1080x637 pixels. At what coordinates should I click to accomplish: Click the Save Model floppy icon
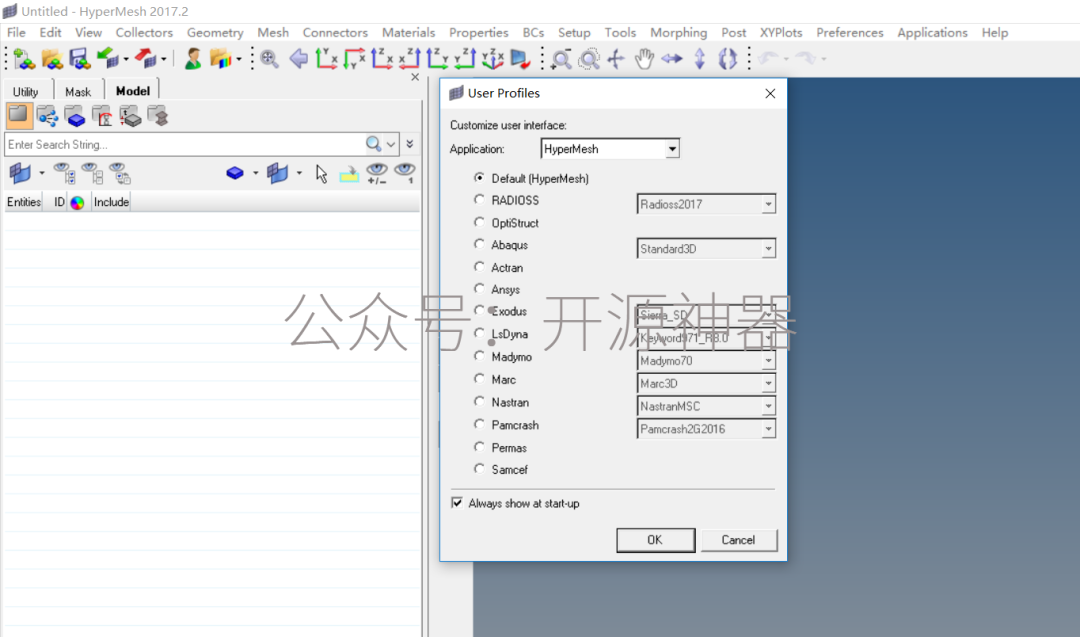click(x=80, y=59)
